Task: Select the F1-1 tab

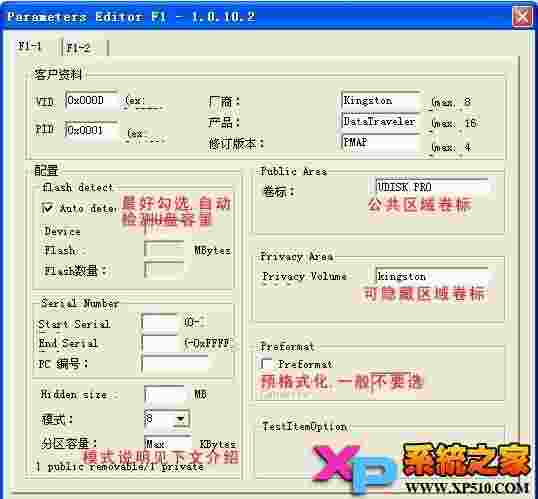Action: click(30, 46)
